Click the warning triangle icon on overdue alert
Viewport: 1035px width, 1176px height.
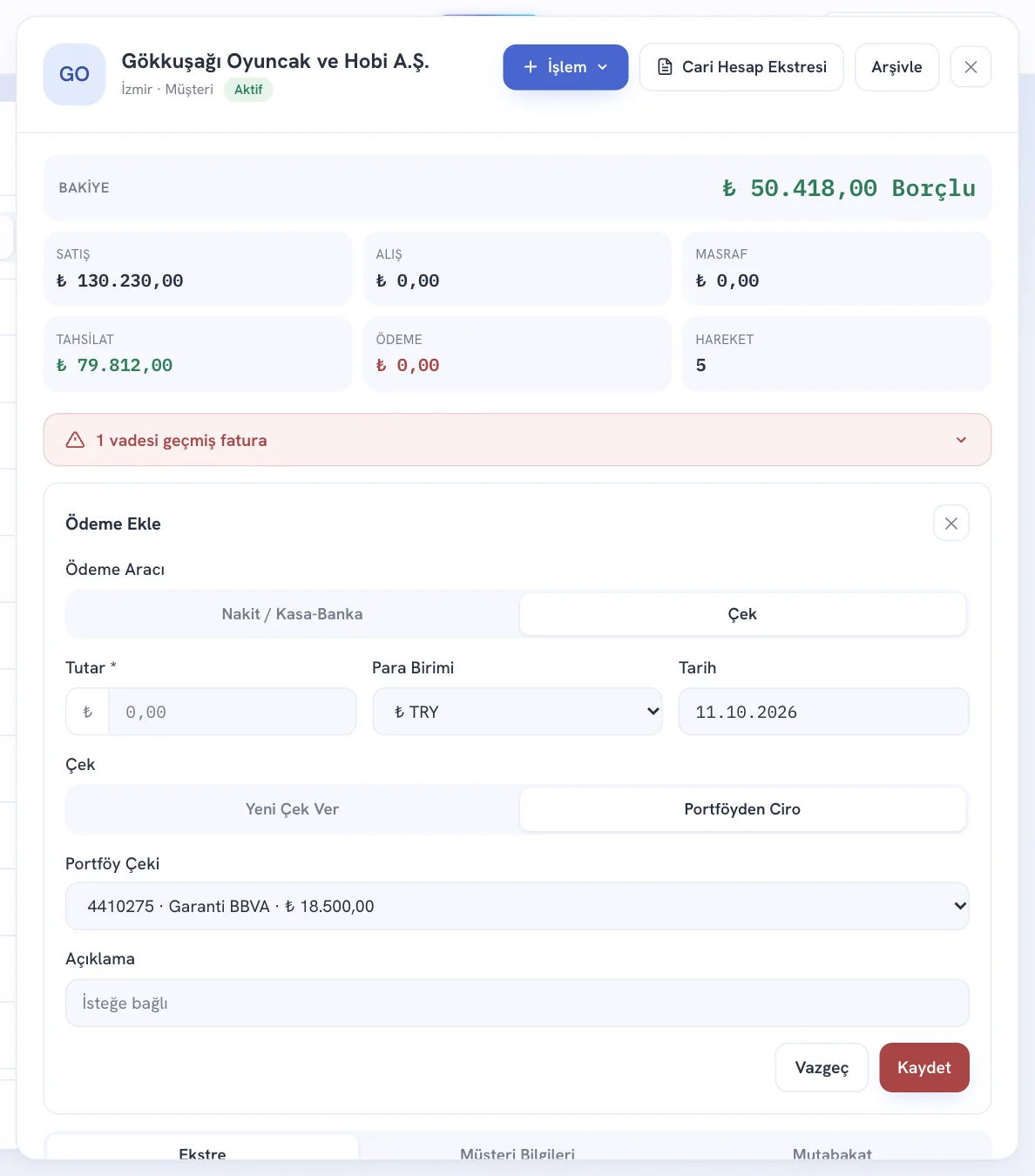(75, 440)
